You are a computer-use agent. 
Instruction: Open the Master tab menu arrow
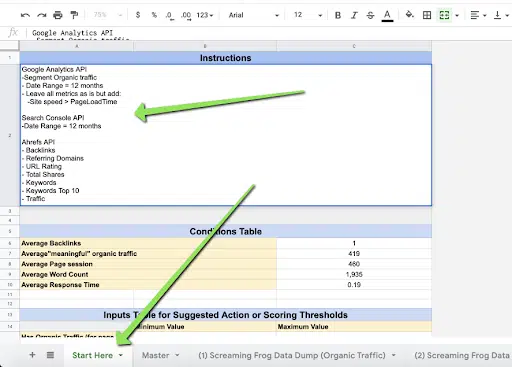click(177, 355)
